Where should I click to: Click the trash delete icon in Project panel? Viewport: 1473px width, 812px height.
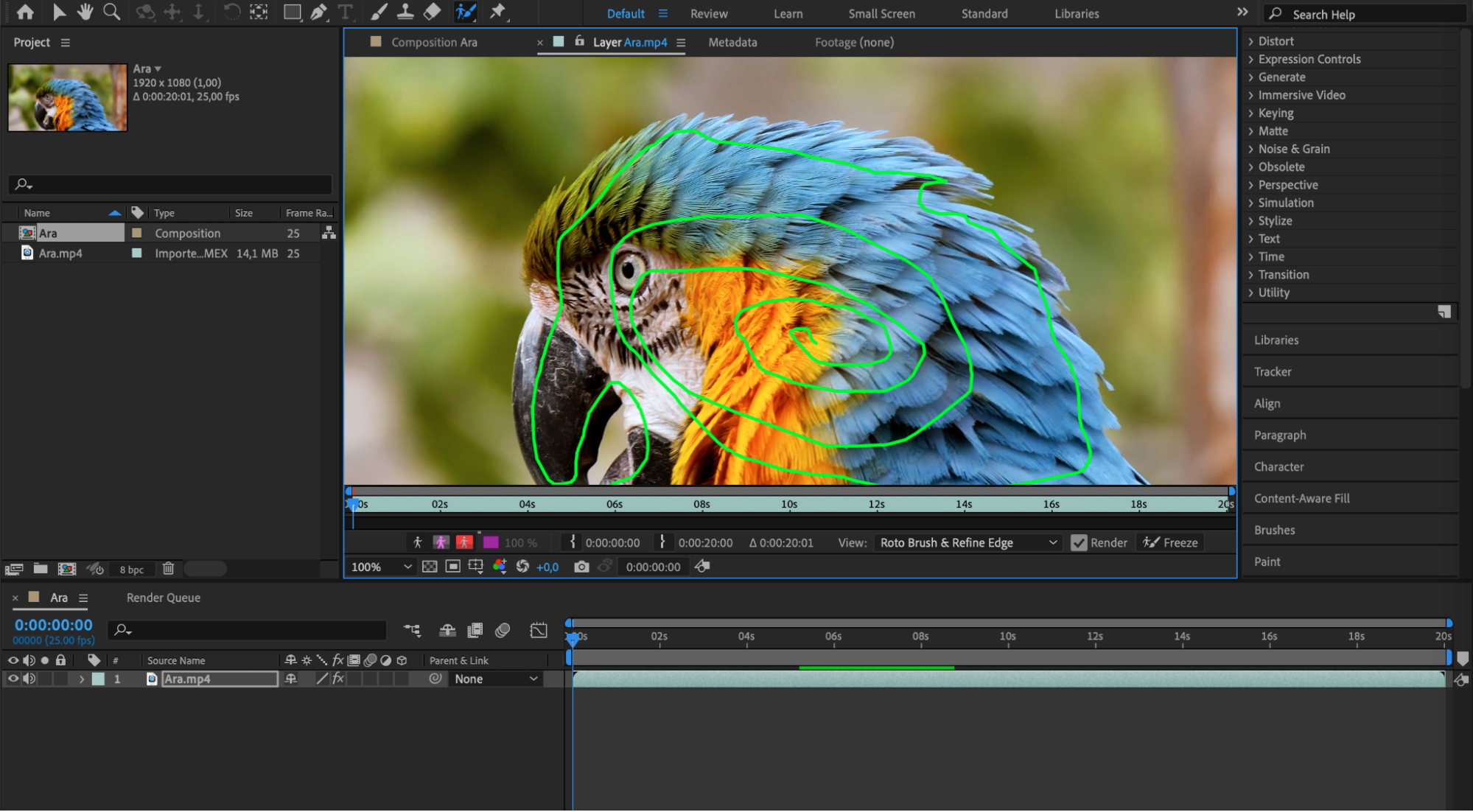168,569
